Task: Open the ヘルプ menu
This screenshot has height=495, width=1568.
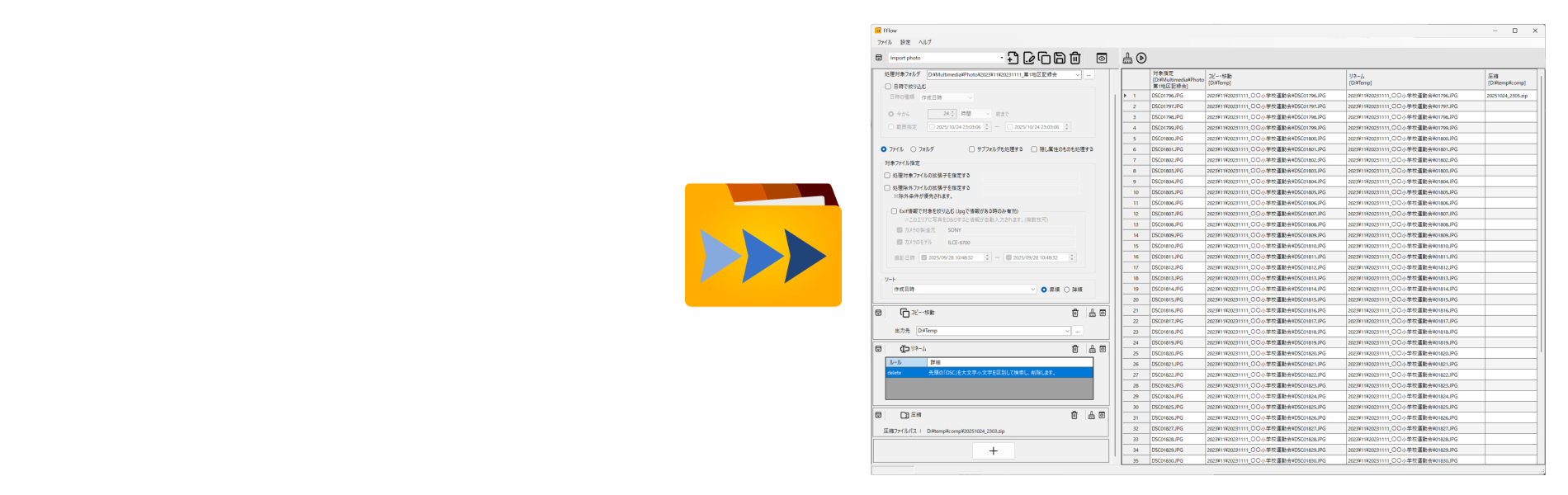Action: 925,42
